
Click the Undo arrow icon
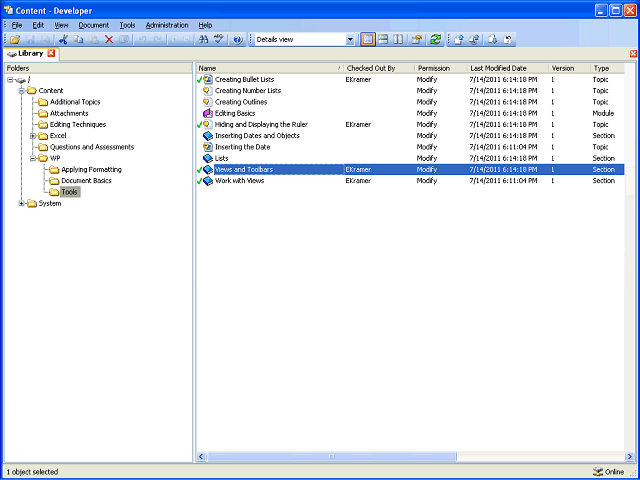[x=142, y=40]
